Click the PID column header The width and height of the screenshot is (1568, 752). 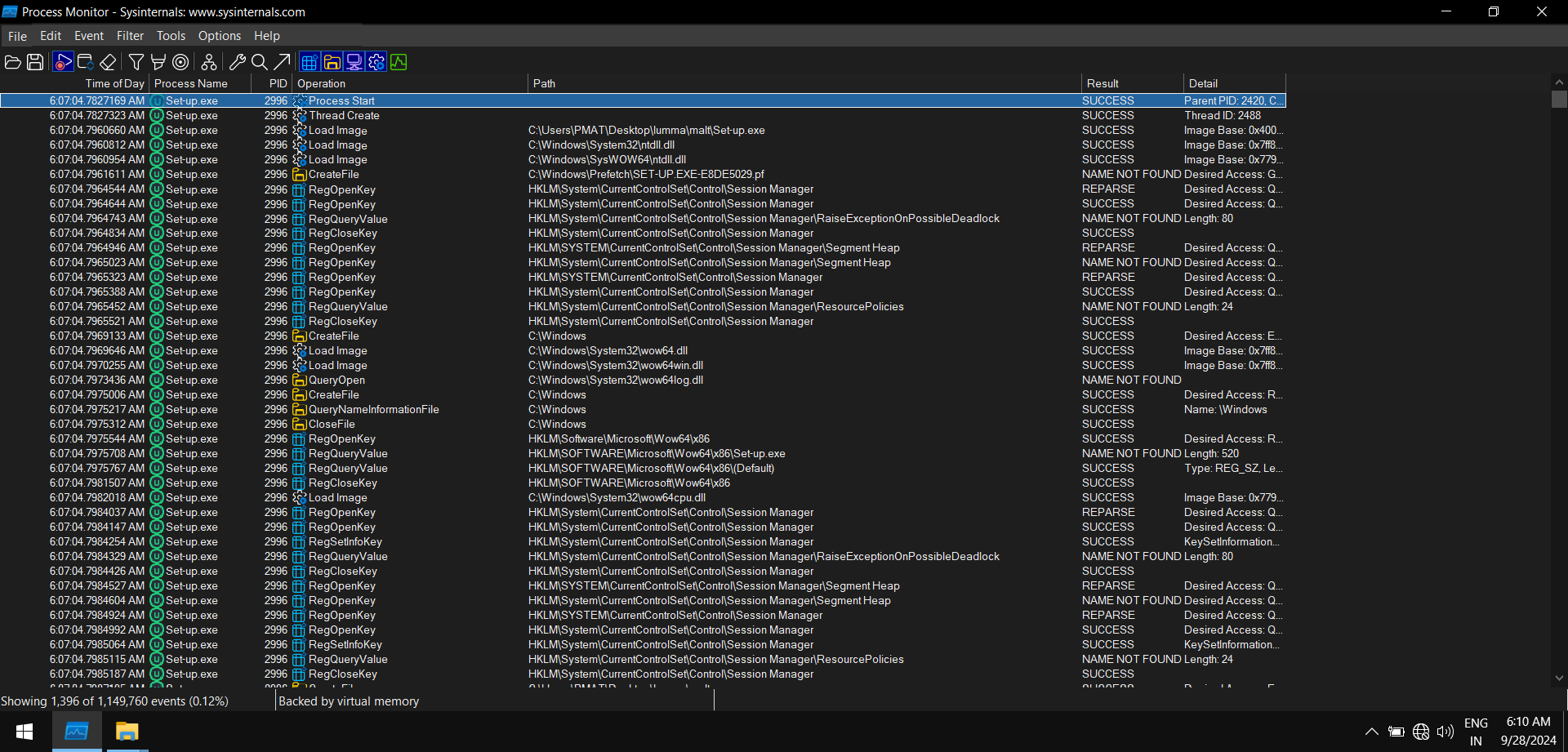tap(271, 83)
